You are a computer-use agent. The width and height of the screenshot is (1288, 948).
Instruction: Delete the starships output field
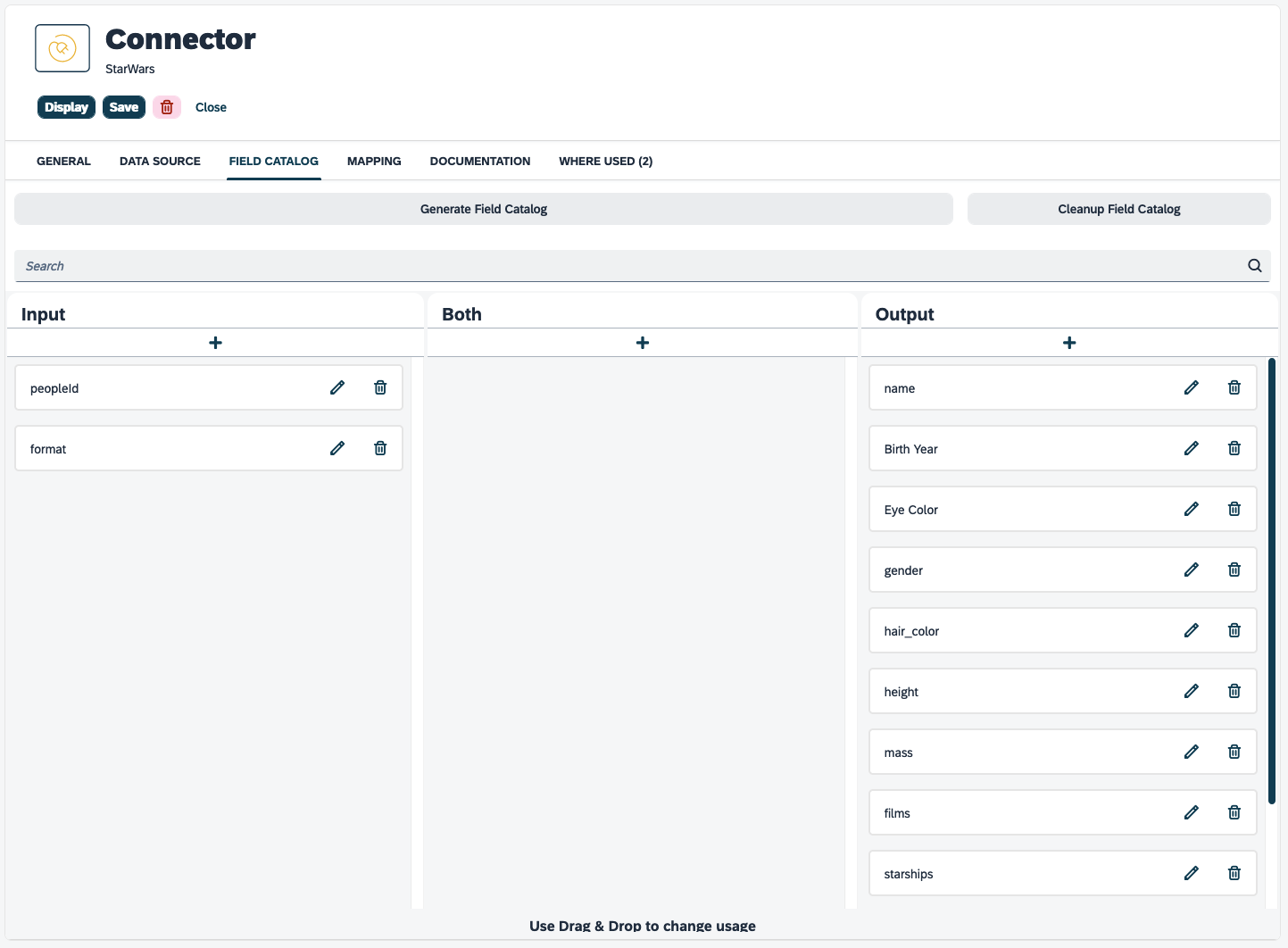(x=1234, y=873)
